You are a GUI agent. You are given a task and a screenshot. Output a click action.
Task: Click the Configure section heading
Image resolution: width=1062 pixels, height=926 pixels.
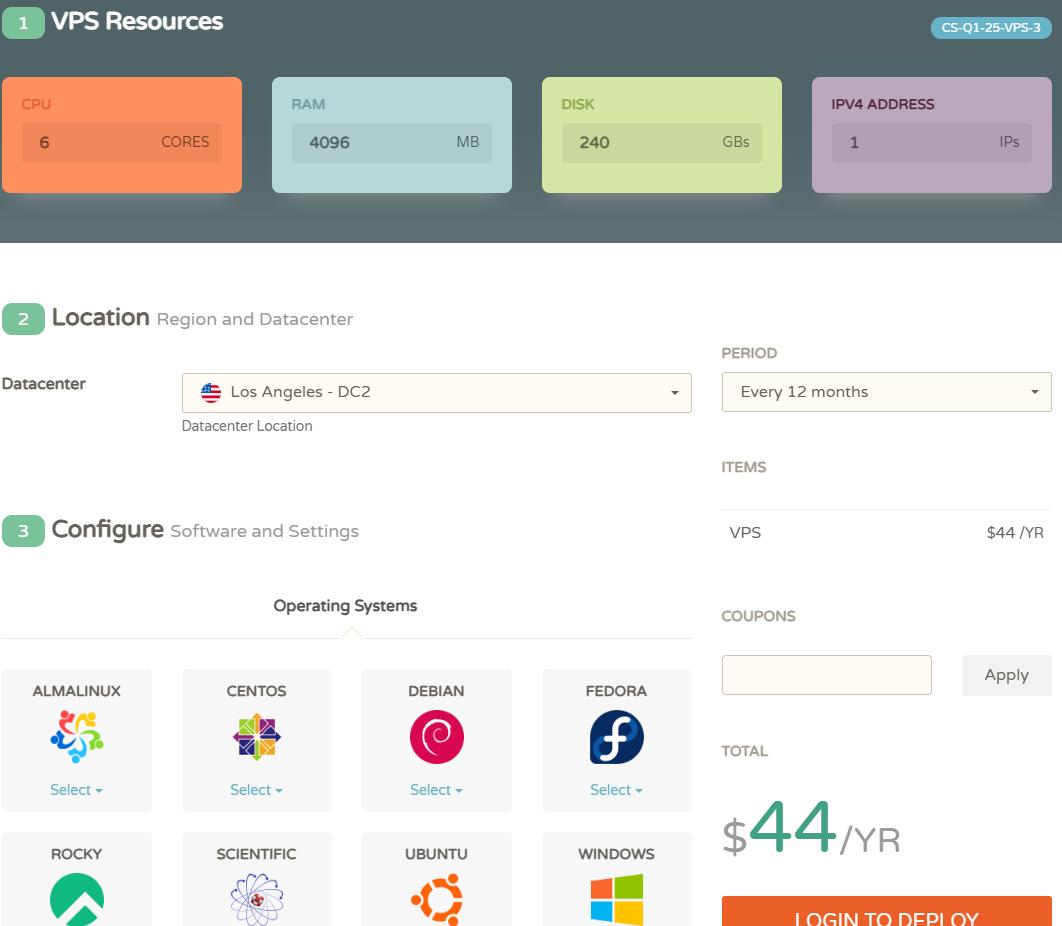tap(108, 530)
